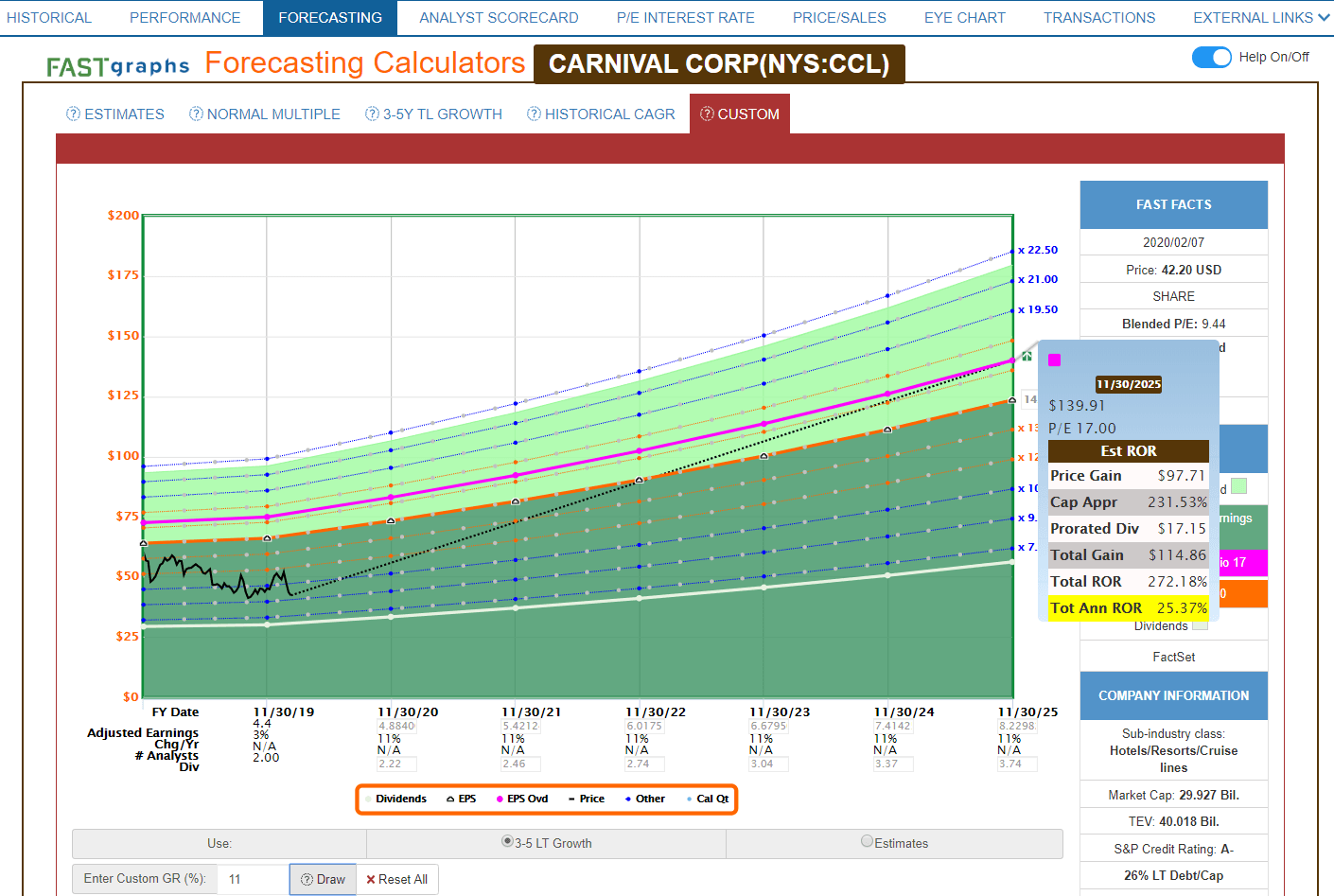
Task: Click the Price dash legend marker
Action: (571, 799)
